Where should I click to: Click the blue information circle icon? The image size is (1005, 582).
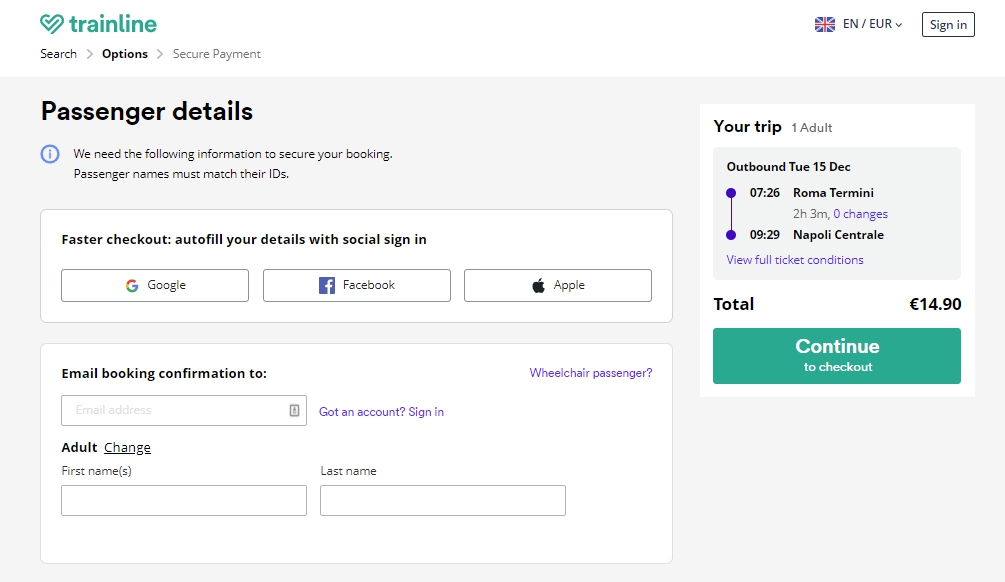point(50,154)
